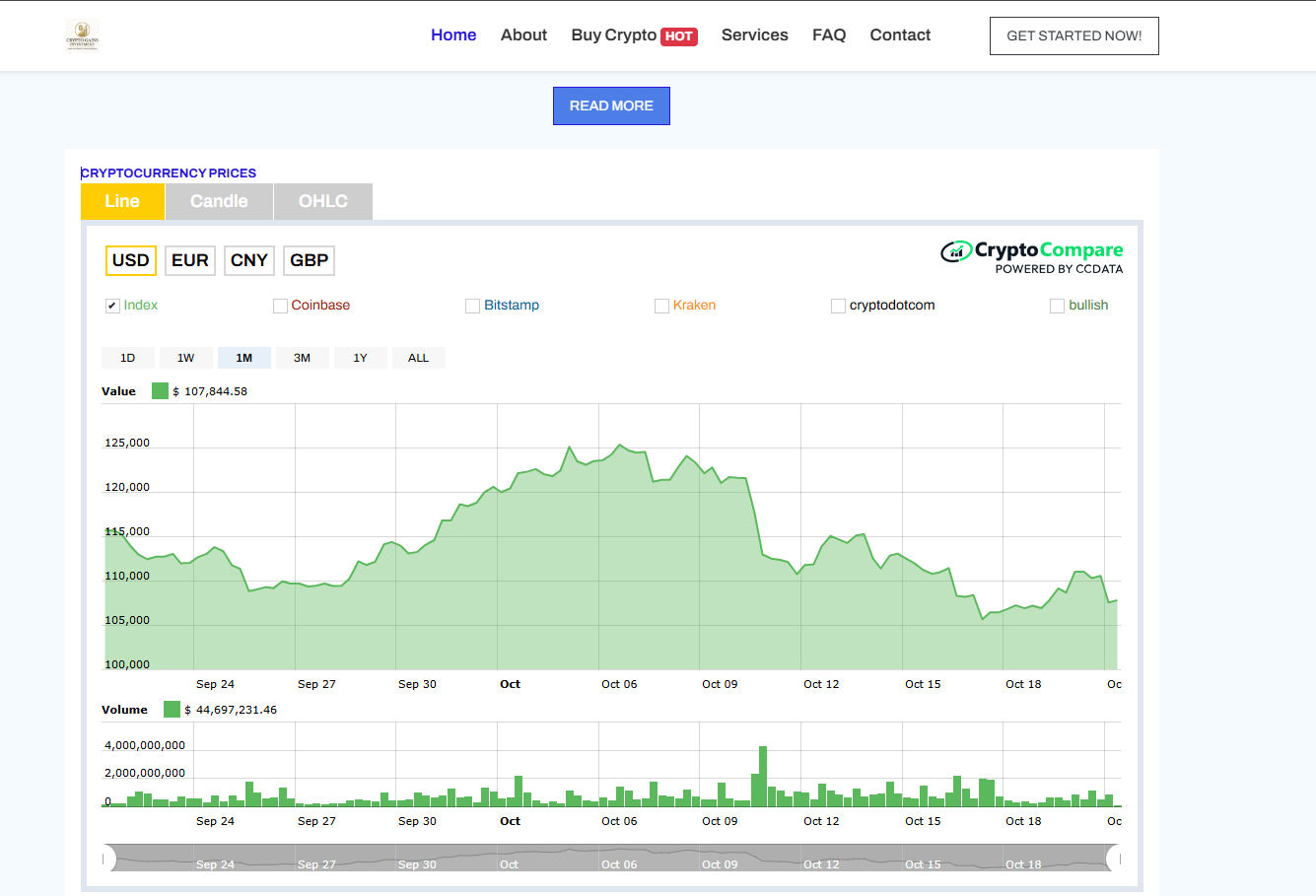Screen dimensions: 1316x896
Task: Enable the Coinbase checkbox
Action: coord(280,306)
